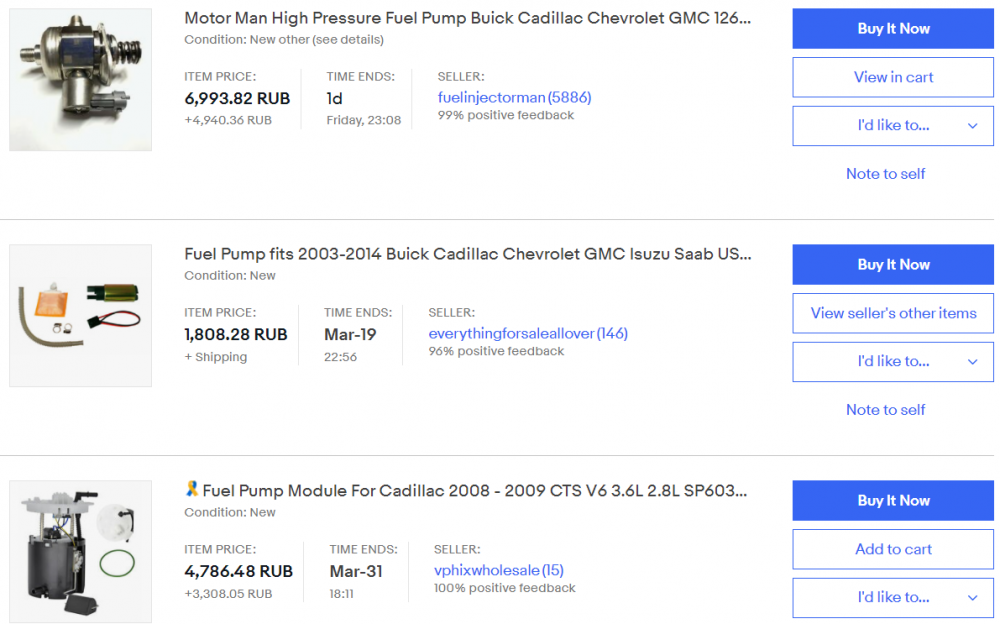This screenshot has height=624, width=1000.
Task: Expand third item's "I'd like to..." dropdown
Action: (x=893, y=598)
